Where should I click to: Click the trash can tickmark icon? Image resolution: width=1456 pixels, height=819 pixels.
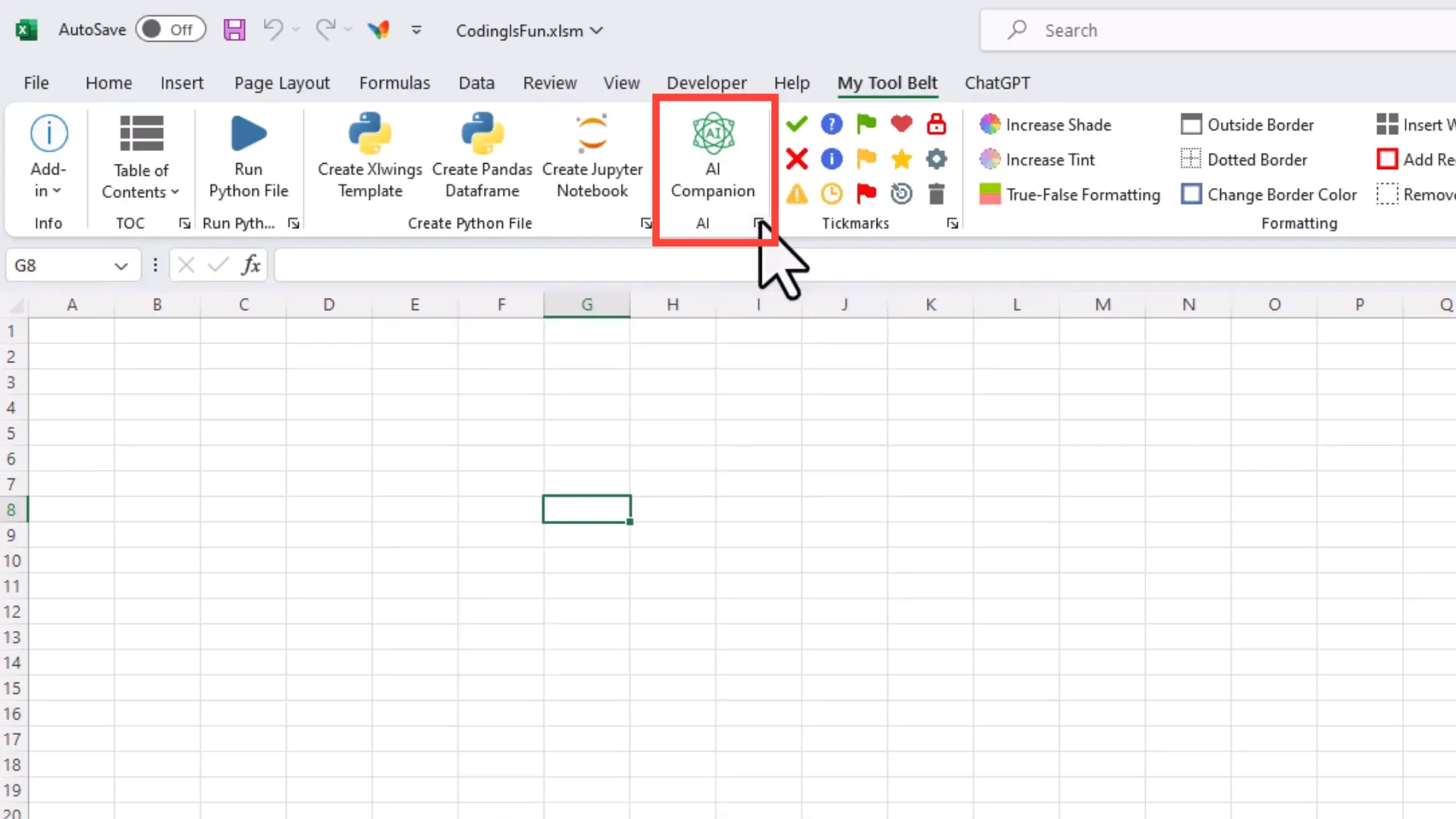coord(936,194)
